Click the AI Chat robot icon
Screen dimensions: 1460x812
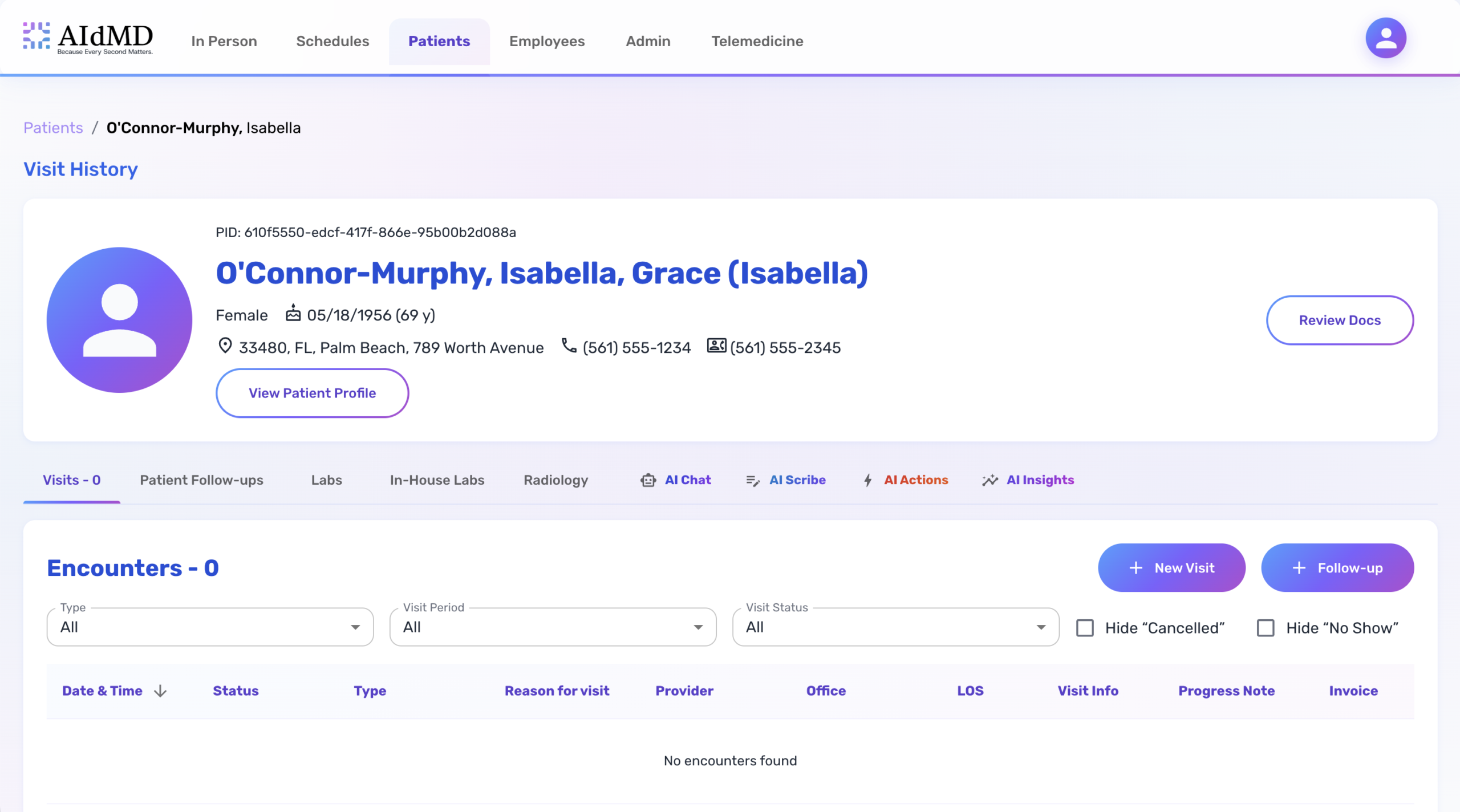click(x=648, y=480)
